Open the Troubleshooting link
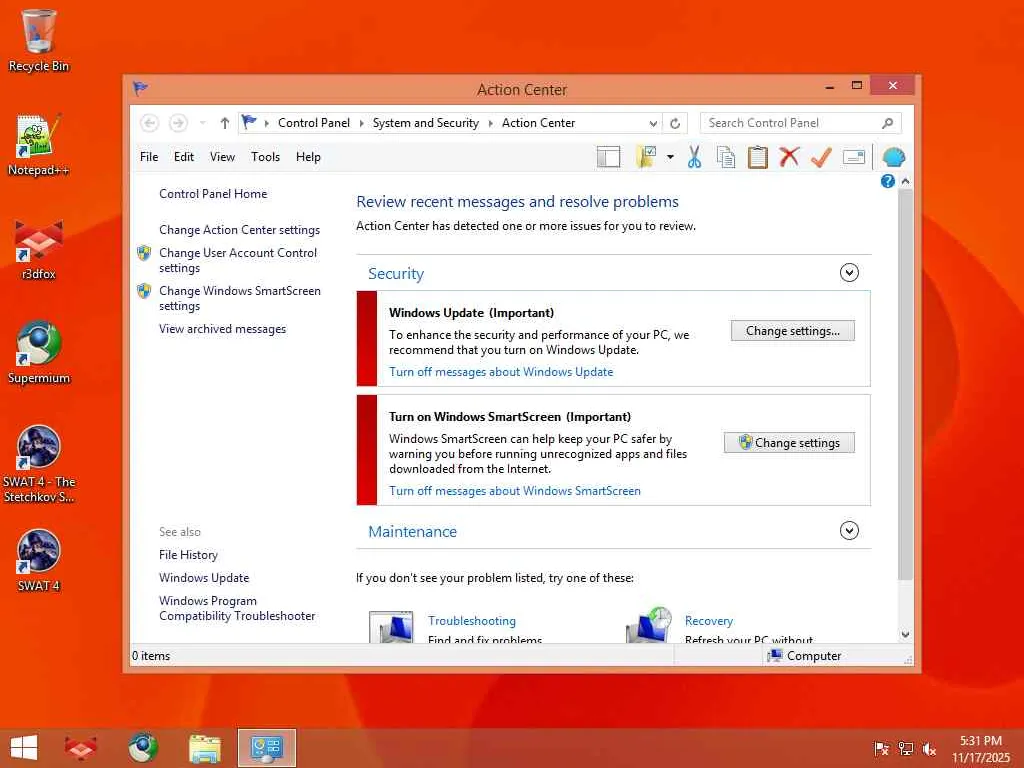The height and width of the screenshot is (768, 1024). 472,620
